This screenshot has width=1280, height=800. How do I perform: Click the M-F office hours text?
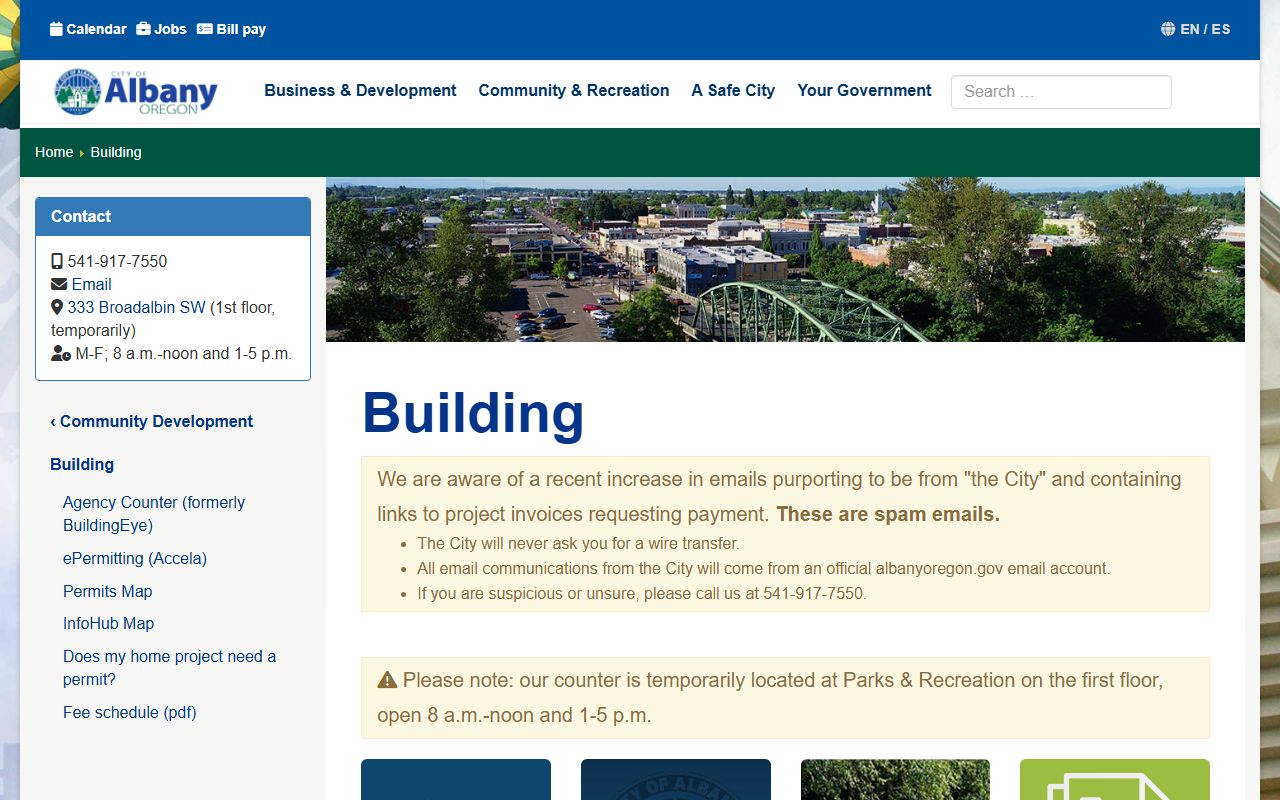[x=184, y=353]
